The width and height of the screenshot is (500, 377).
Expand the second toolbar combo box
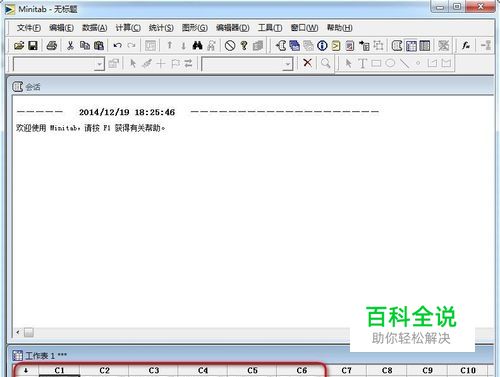pyautogui.click(x=287, y=64)
